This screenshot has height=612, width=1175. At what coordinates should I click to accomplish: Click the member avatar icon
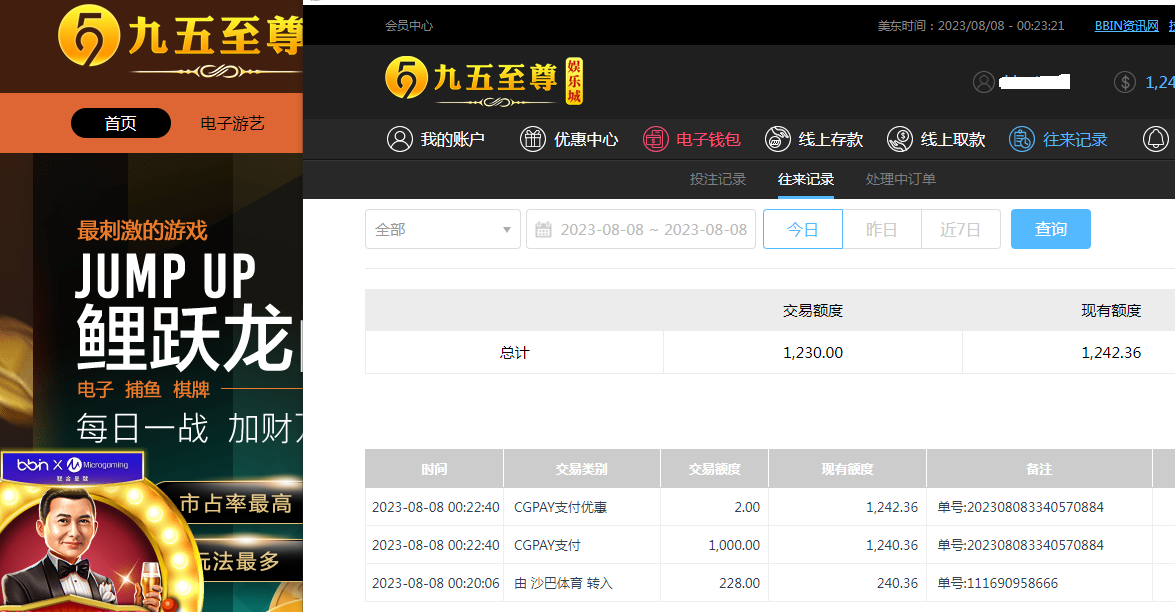(984, 82)
